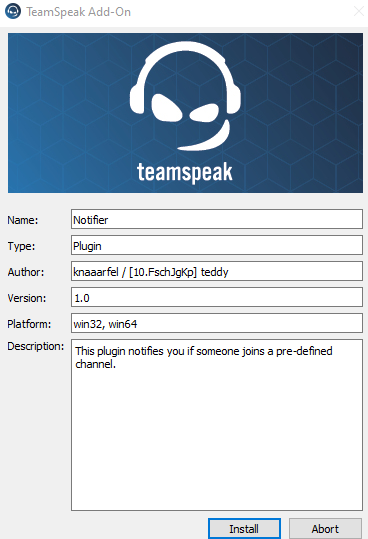
Task: Click the "Version:" label
Action: pyautogui.click(x=27, y=298)
